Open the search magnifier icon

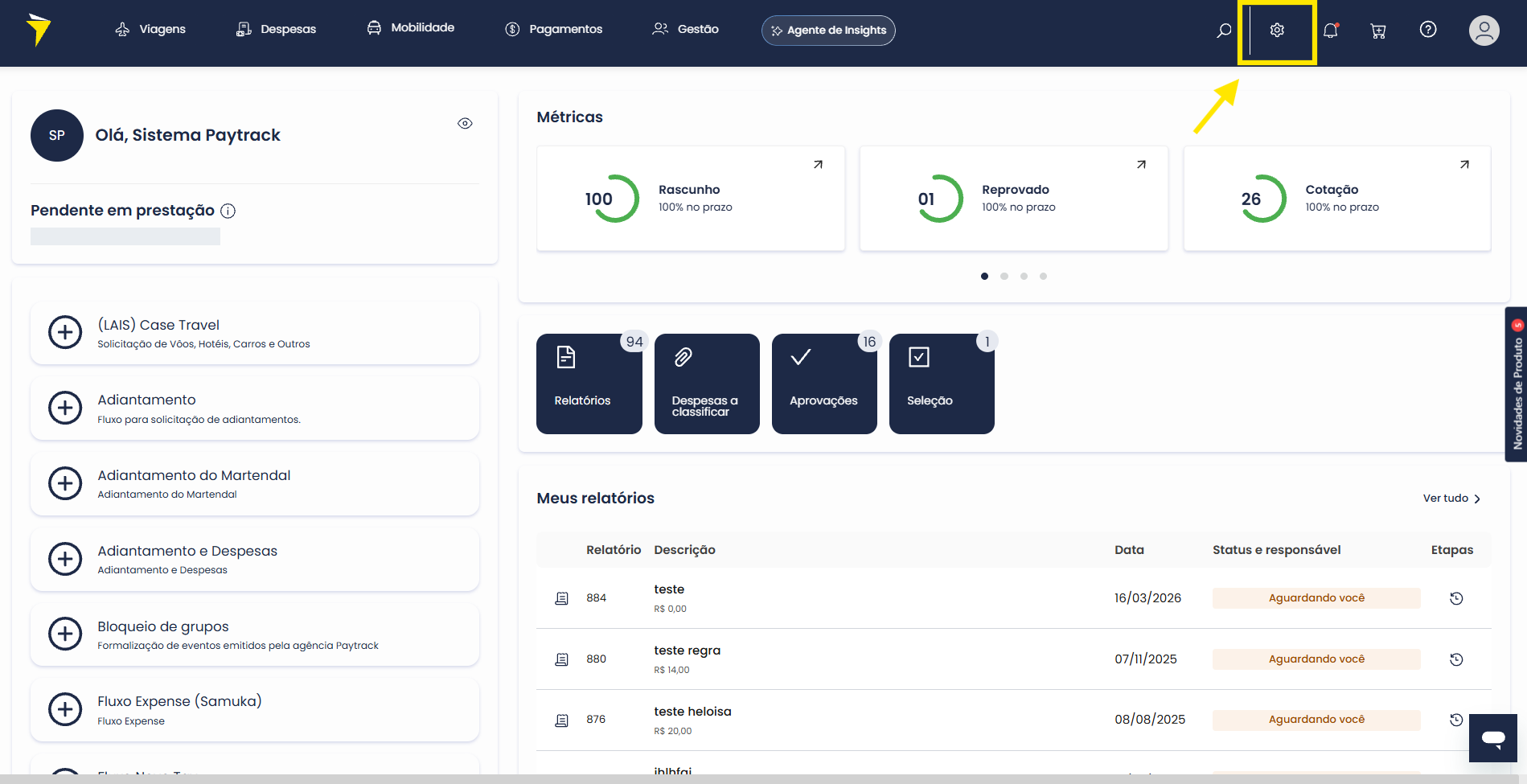[1224, 31]
